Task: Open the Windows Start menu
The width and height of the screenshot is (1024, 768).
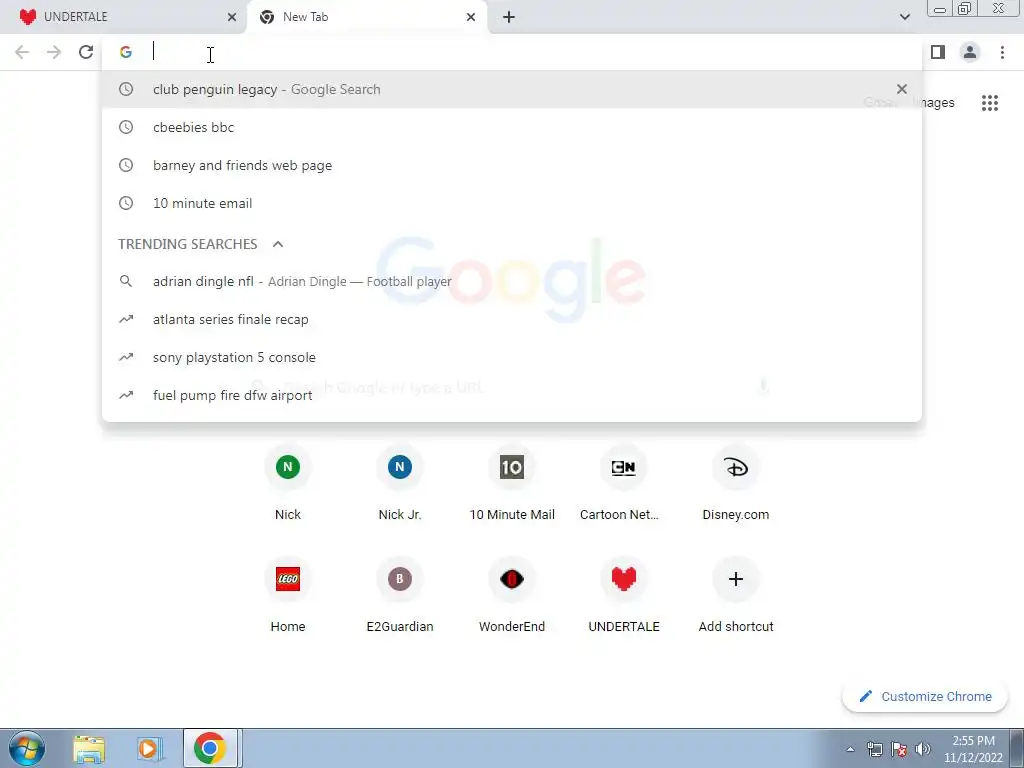Action: 27,748
